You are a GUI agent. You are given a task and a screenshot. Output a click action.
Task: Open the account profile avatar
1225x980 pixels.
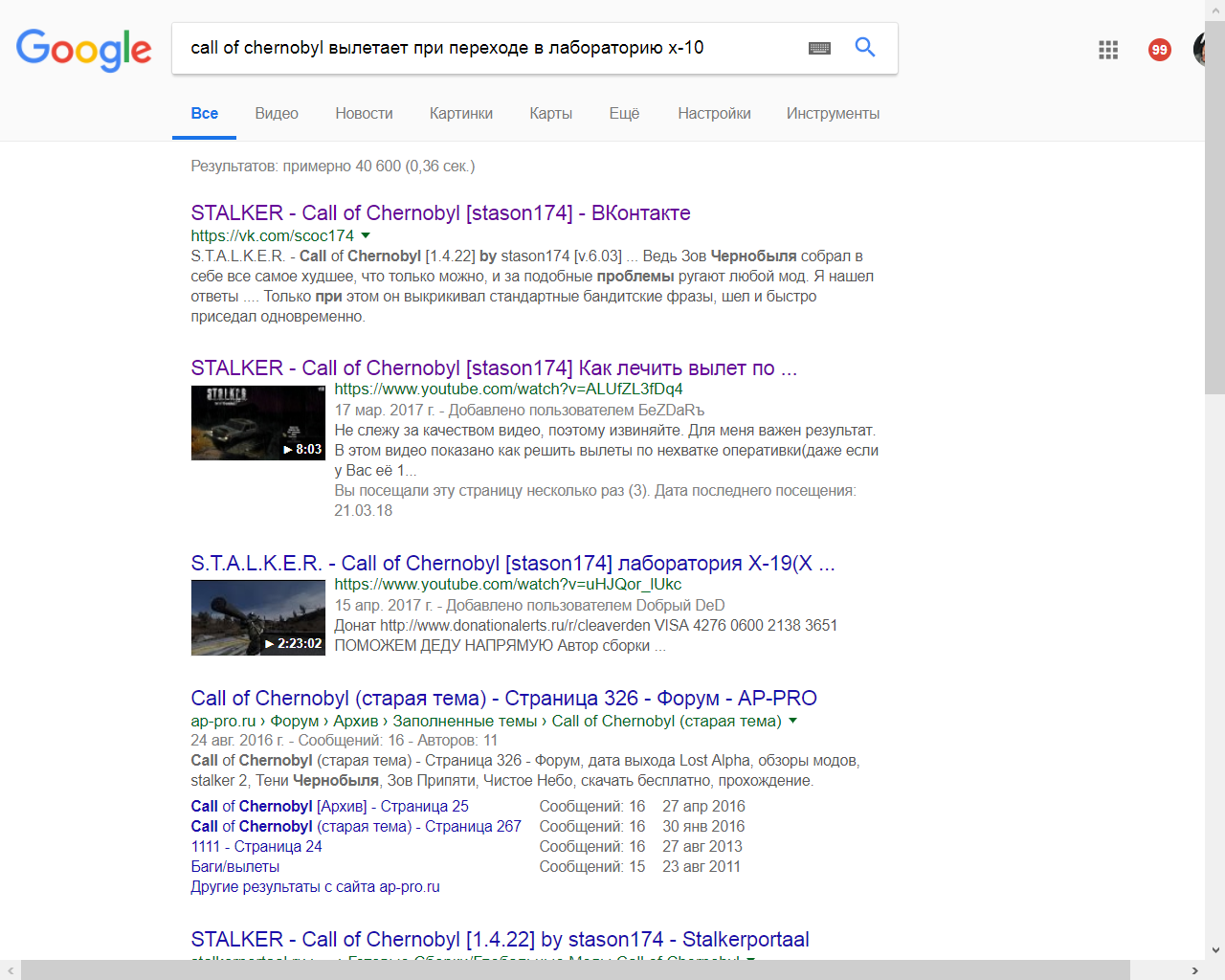[x=1199, y=50]
